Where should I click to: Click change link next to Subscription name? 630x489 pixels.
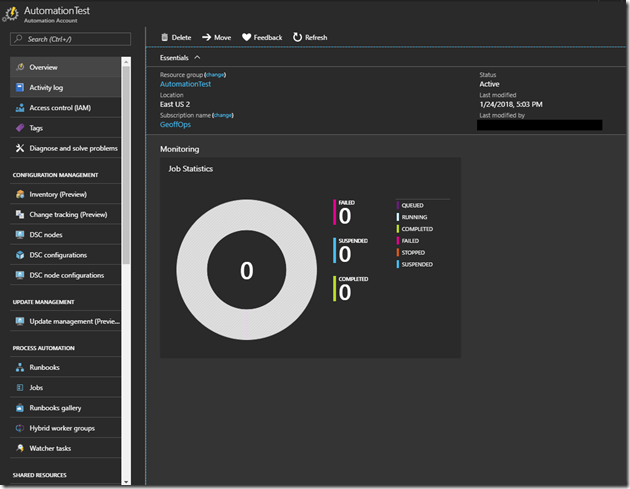click(x=223, y=115)
